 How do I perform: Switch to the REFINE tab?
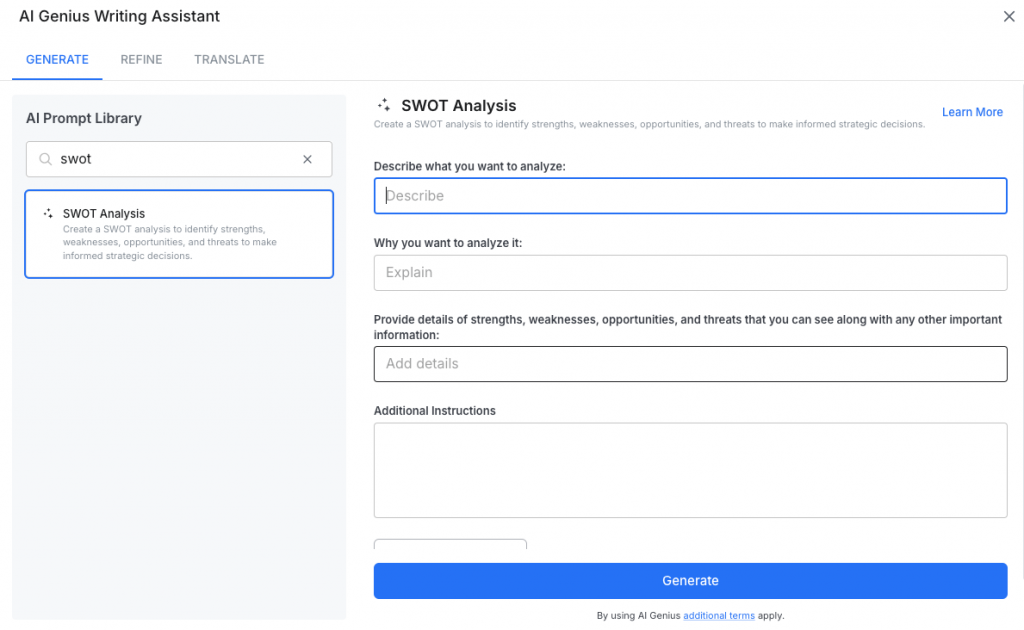141,59
